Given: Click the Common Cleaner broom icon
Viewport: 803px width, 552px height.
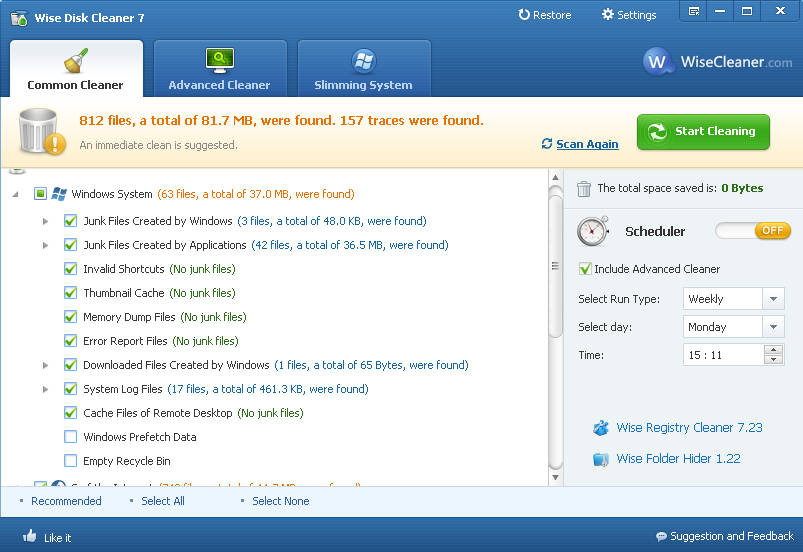Looking at the screenshot, I should click(x=76, y=61).
